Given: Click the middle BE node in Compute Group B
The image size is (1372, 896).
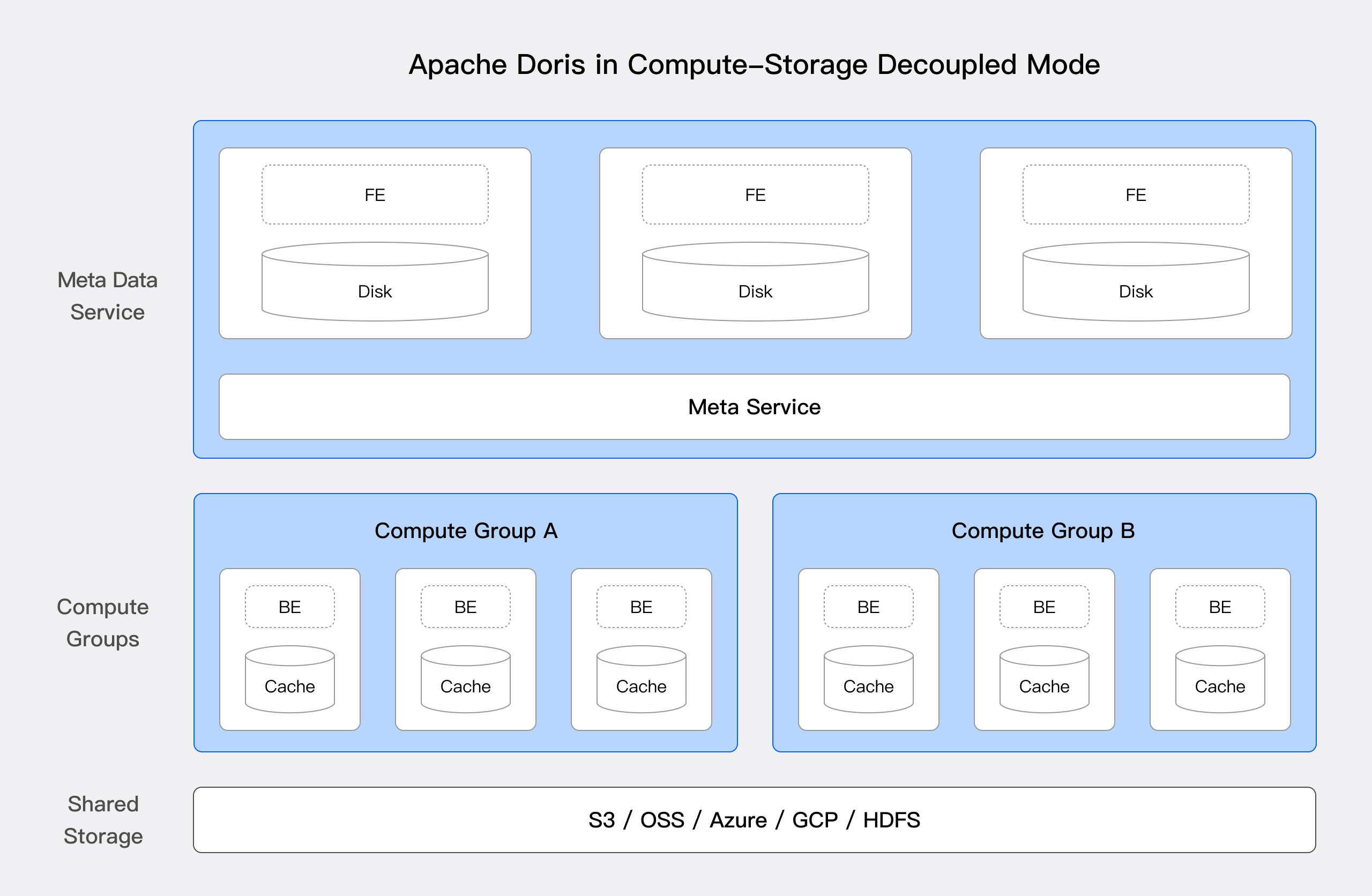Looking at the screenshot, I should tap(1043, 607).
